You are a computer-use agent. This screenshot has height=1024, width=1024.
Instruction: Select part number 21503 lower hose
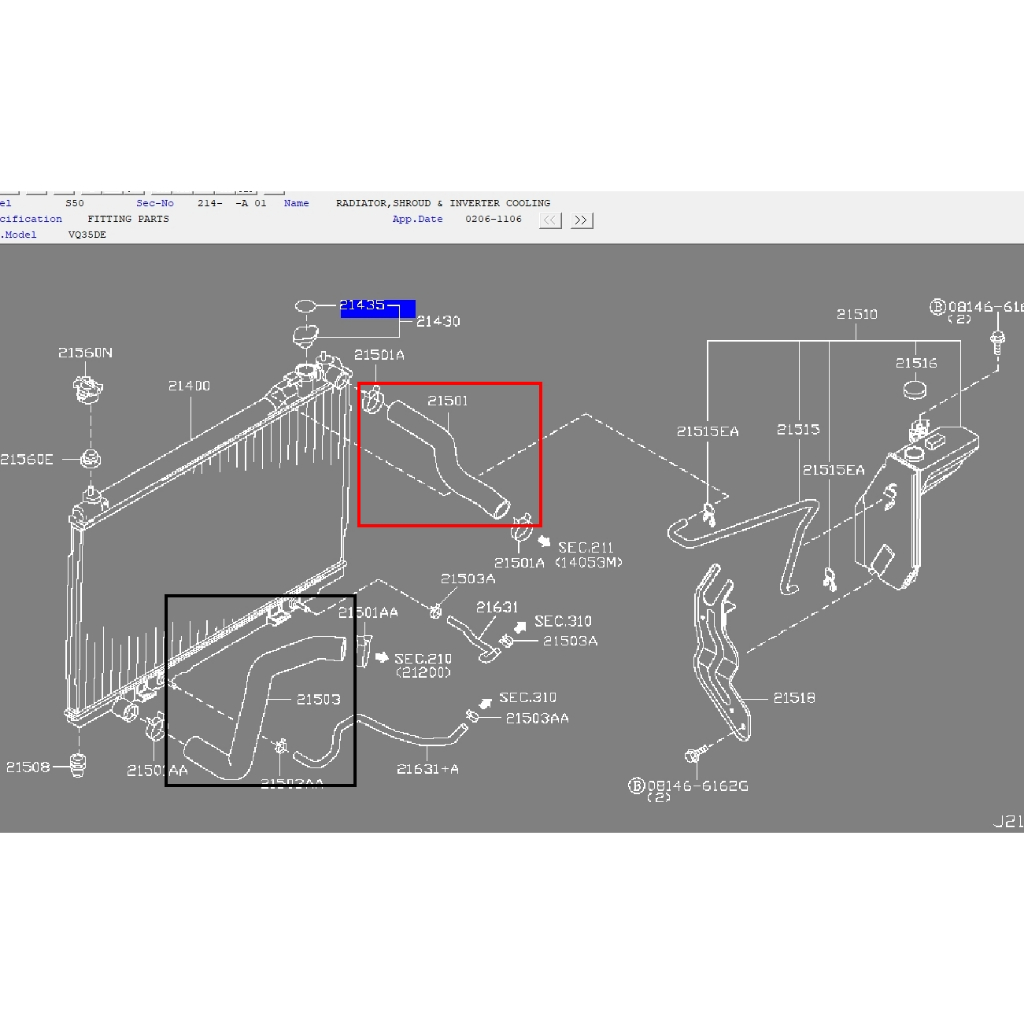point(318,699)
